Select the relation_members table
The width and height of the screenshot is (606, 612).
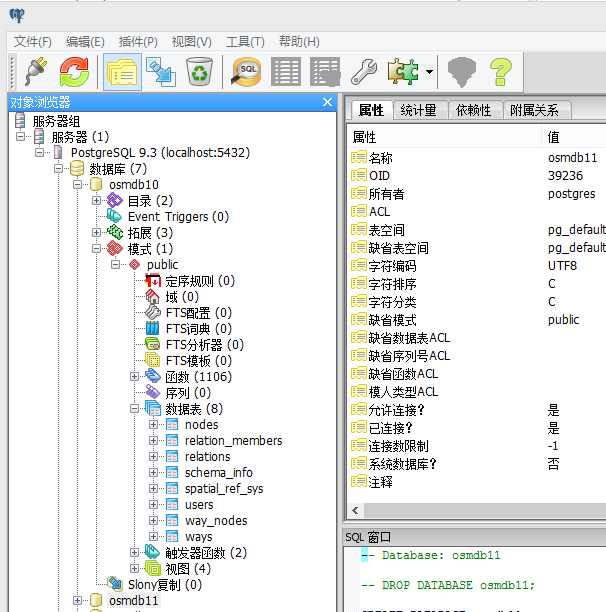[233, 441]
